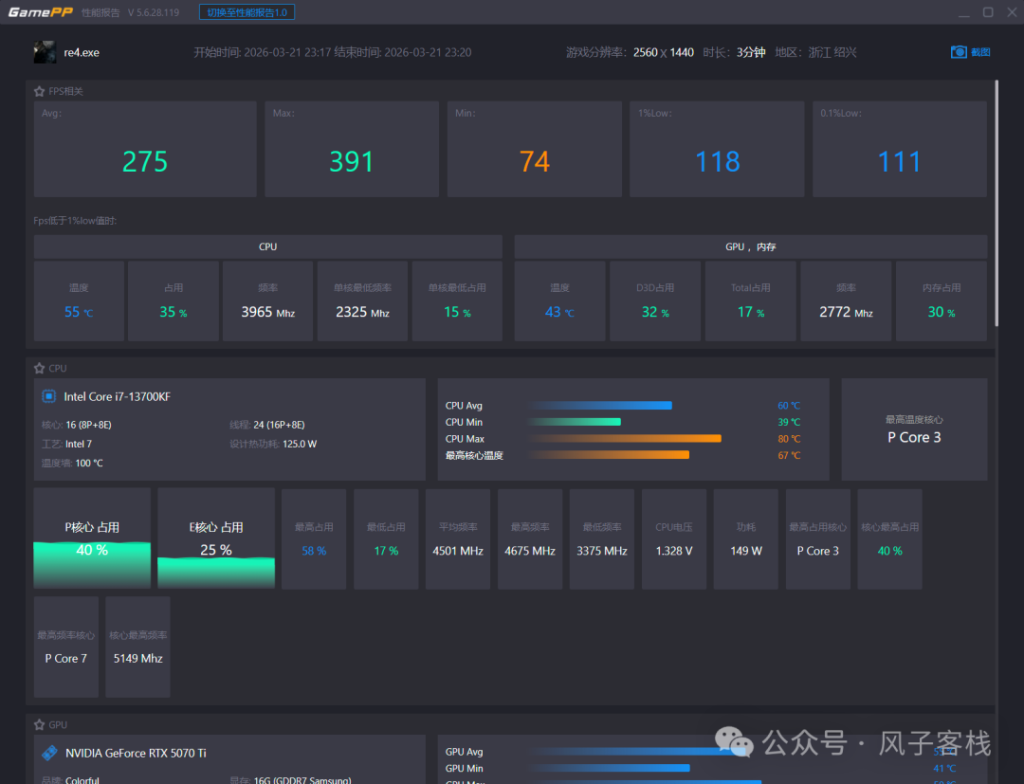This screenshot has width=1024, height=784.
Task: Click the E核心 占用 25% usage graph
Action: tap(216, 538)
